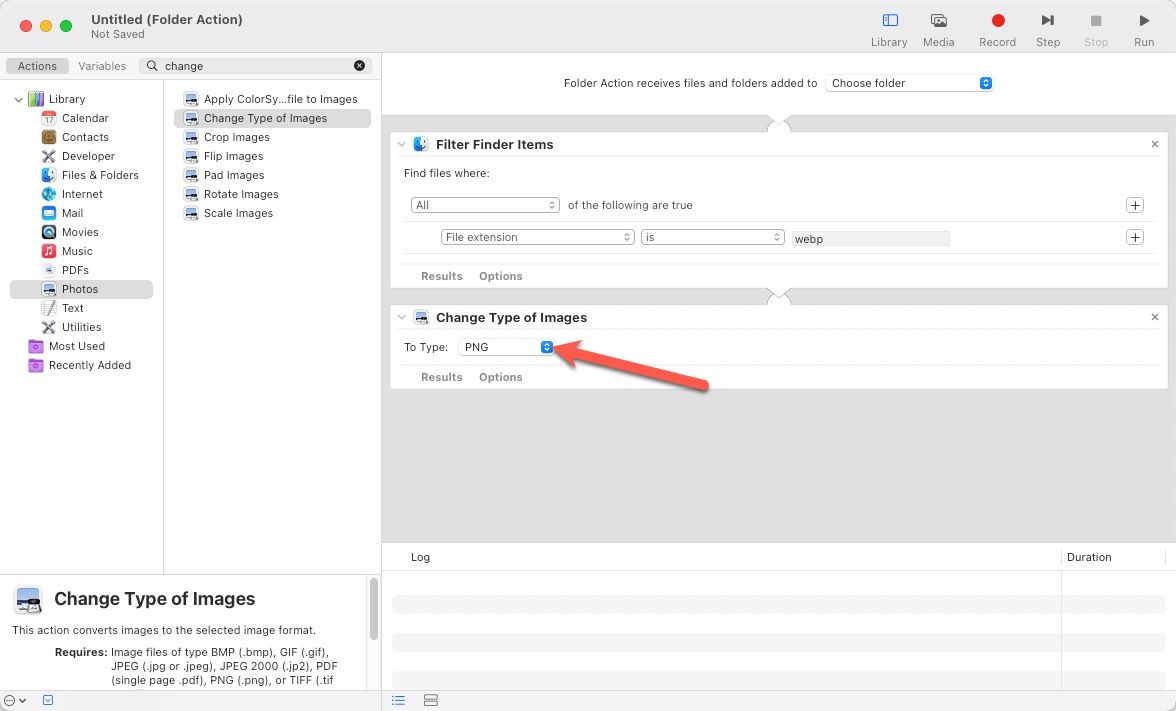This screenshot has height=711, width=1176.
Task: Click the webp extension text field
Action: point(871,238)
